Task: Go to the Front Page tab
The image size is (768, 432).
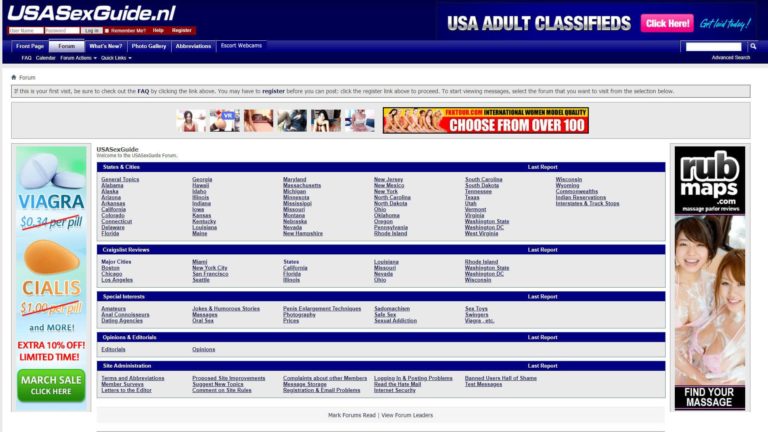Action: click(30, 46)
